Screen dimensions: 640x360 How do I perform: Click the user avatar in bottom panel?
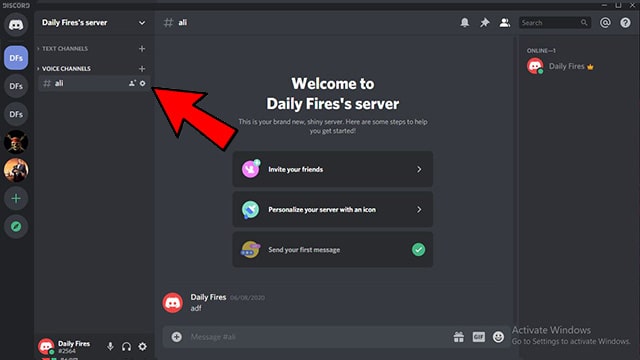46,346
